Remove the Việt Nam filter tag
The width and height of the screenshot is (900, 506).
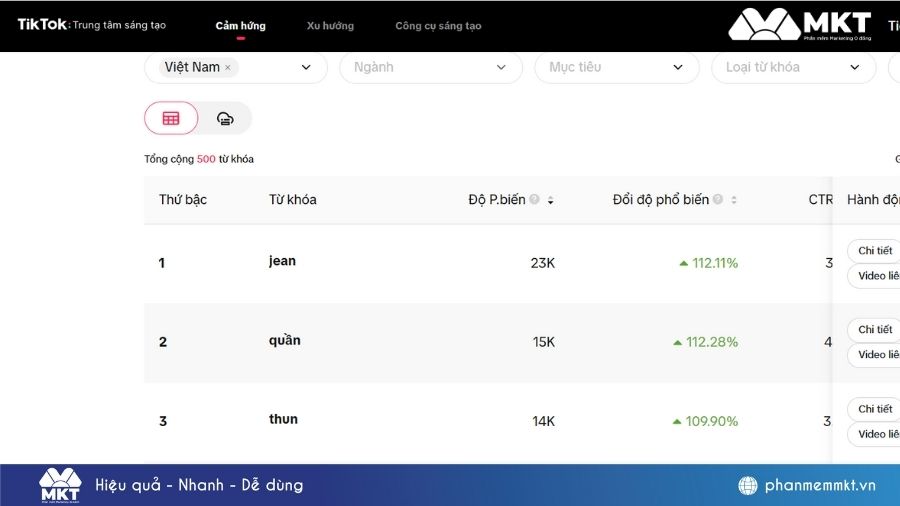click(228, 68)
